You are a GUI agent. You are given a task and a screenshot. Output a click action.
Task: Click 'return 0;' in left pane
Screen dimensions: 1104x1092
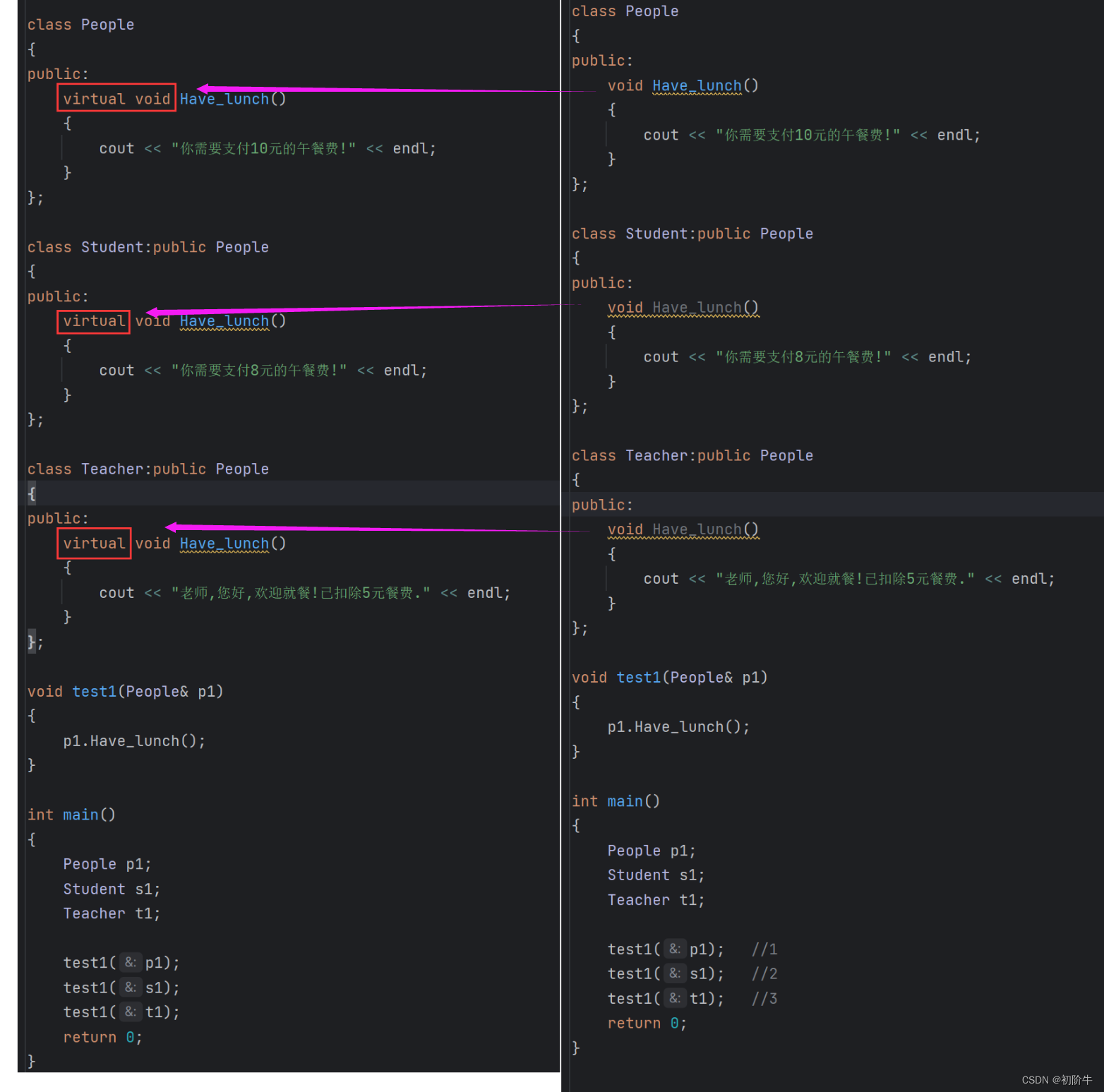click(102, 1038)
